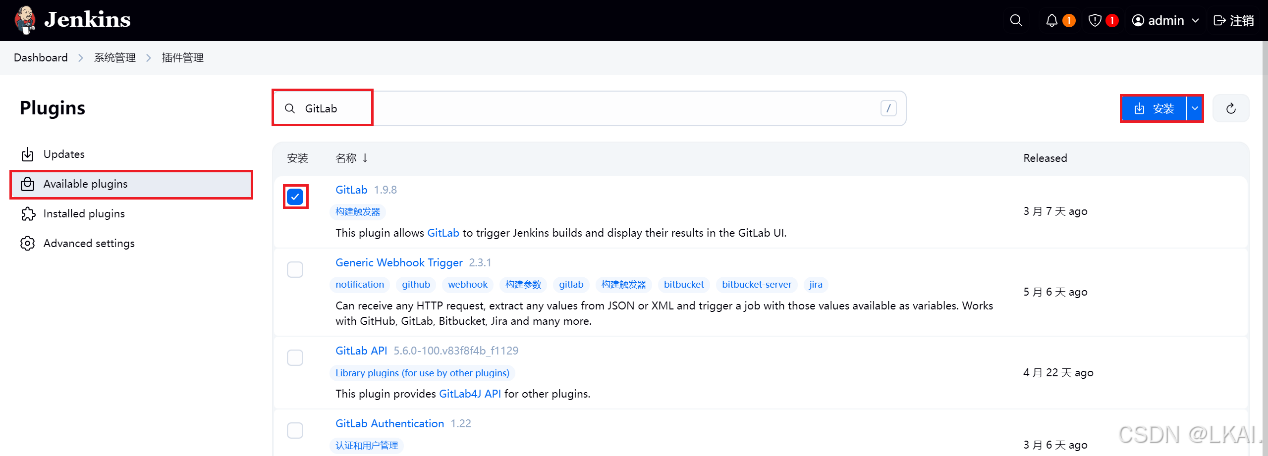Click the blue 安装 install button
Image resolution: width=1268 pixels, height=456 pixels.
(x=1154, y=108)
